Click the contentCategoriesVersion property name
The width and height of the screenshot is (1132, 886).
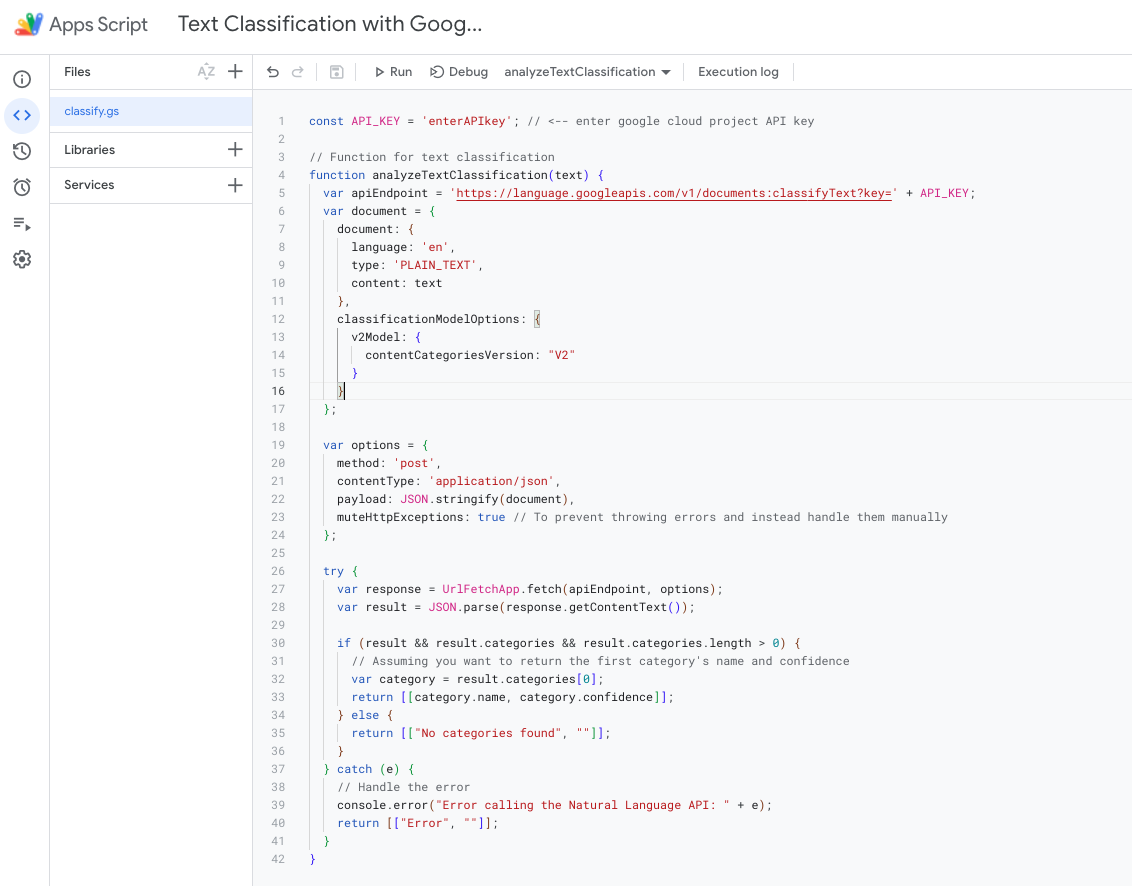pos(449,355)
